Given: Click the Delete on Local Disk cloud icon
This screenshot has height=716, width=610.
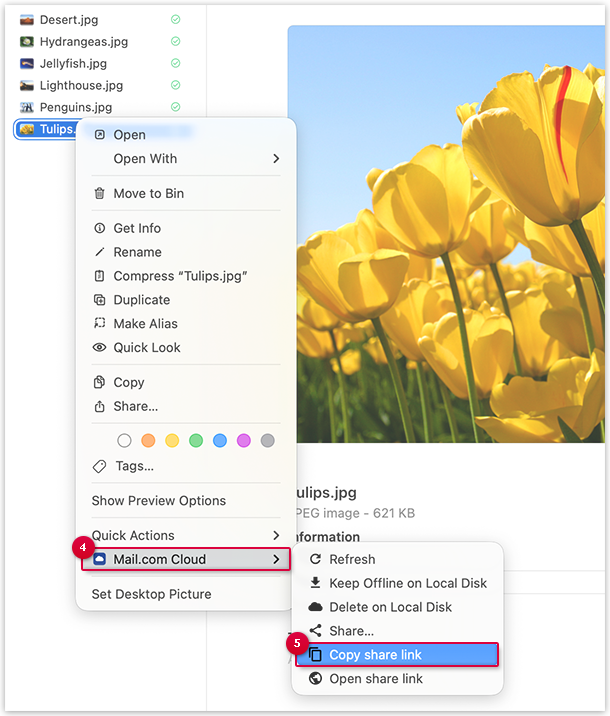Looking at the screenshot, I should [x=316, y=607].
